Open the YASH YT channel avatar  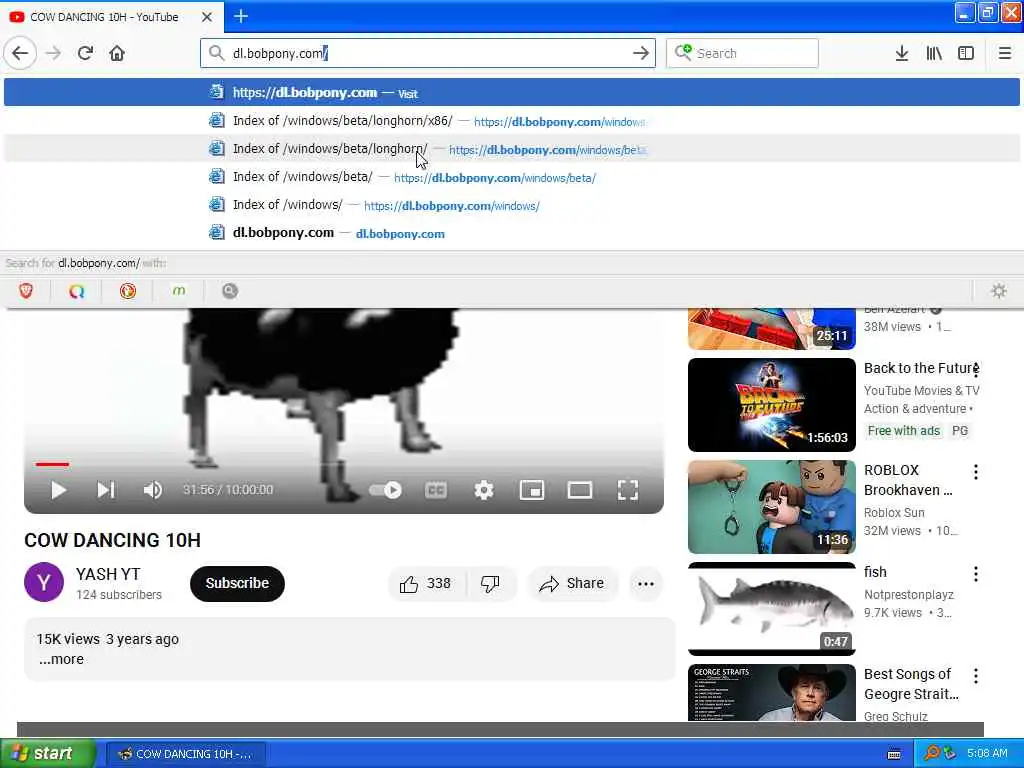(x=44, y=582)
